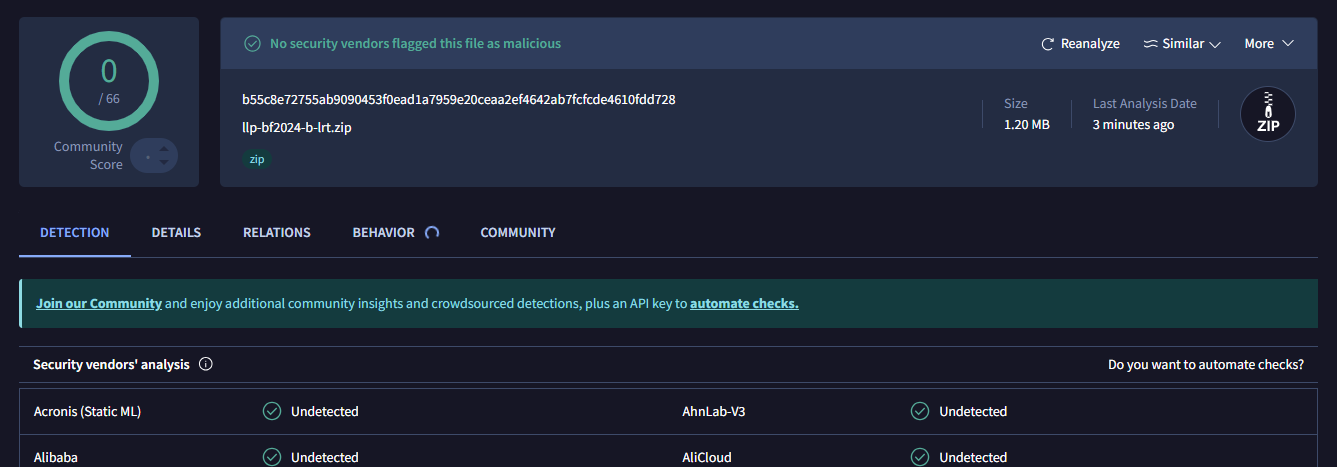Viewport: 1337px width, 467px height.
Task: Click file name llp-bf2024-b-lrt.zip
Action: [x=297, y=128]
